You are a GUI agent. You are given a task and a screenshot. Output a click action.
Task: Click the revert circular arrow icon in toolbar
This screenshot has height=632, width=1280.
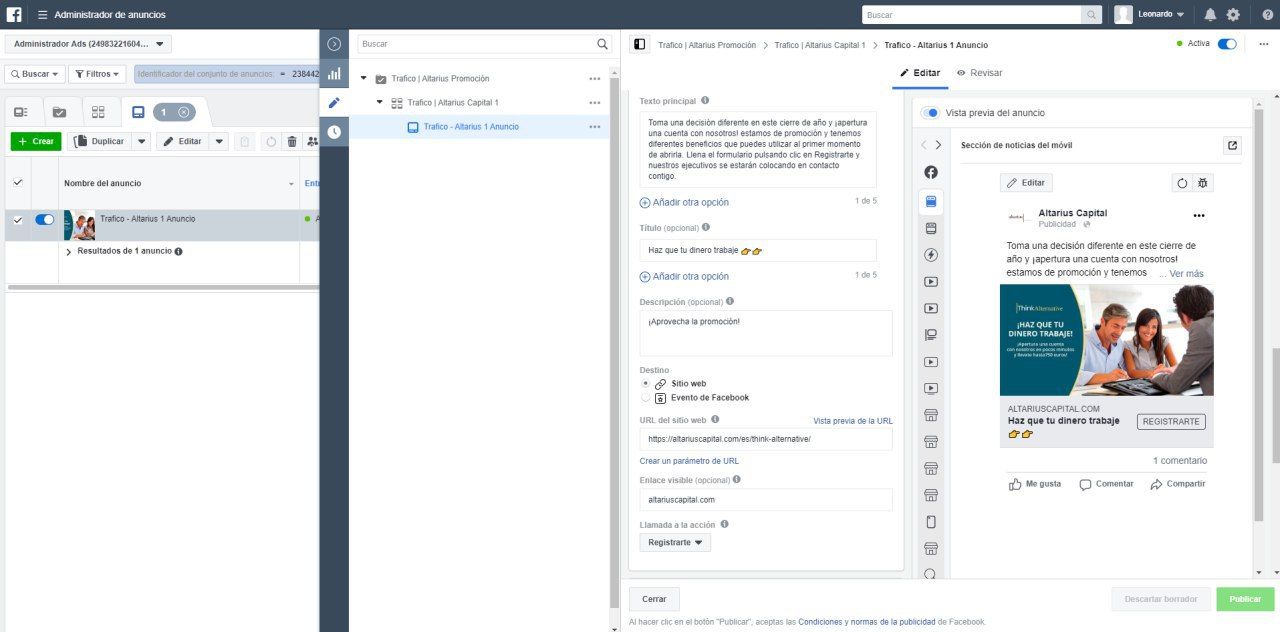click(270, 142)
